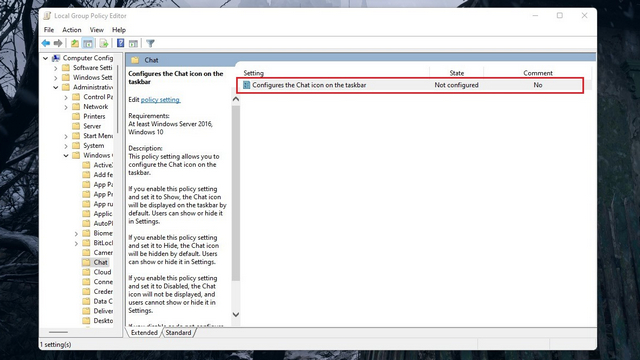Toggle the Show/Hide Action Pane icon
Screen dimensions: 640x360
tap(133, 43)
